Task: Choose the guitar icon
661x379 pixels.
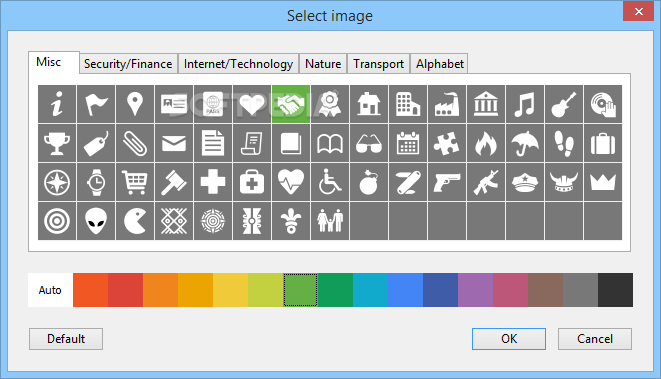Action: tap(564, 104)
